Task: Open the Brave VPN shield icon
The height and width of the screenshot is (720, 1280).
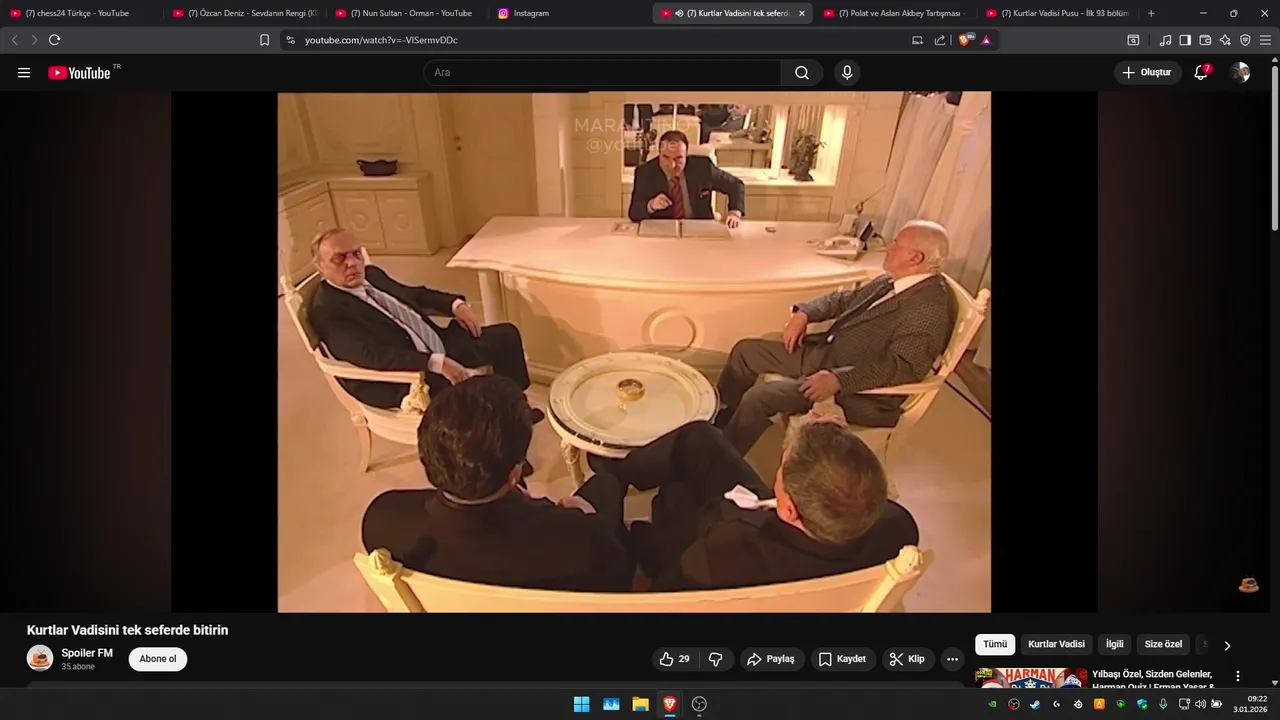Action: pyautogui.click(x=1245, y=40)
